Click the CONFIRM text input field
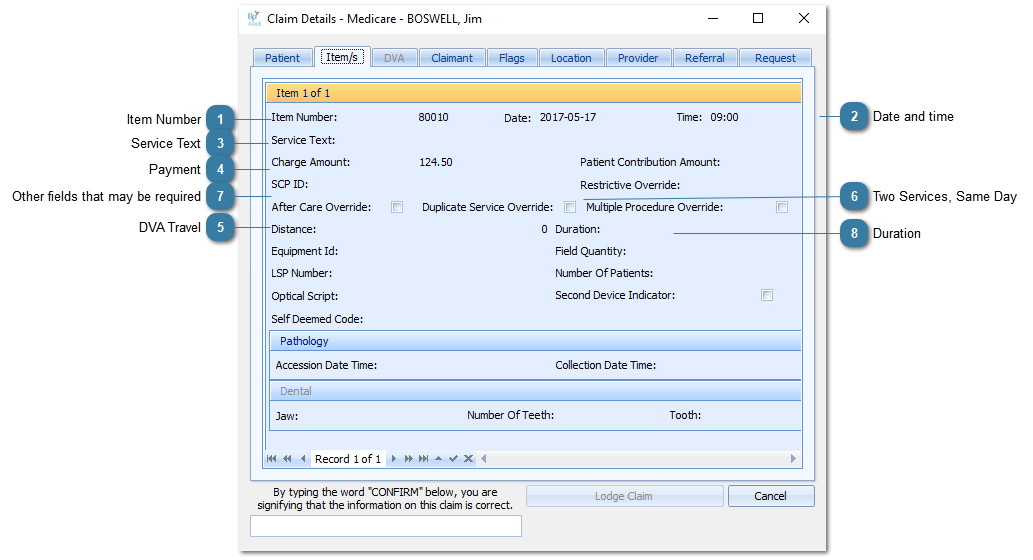 (x=386, y=526)
